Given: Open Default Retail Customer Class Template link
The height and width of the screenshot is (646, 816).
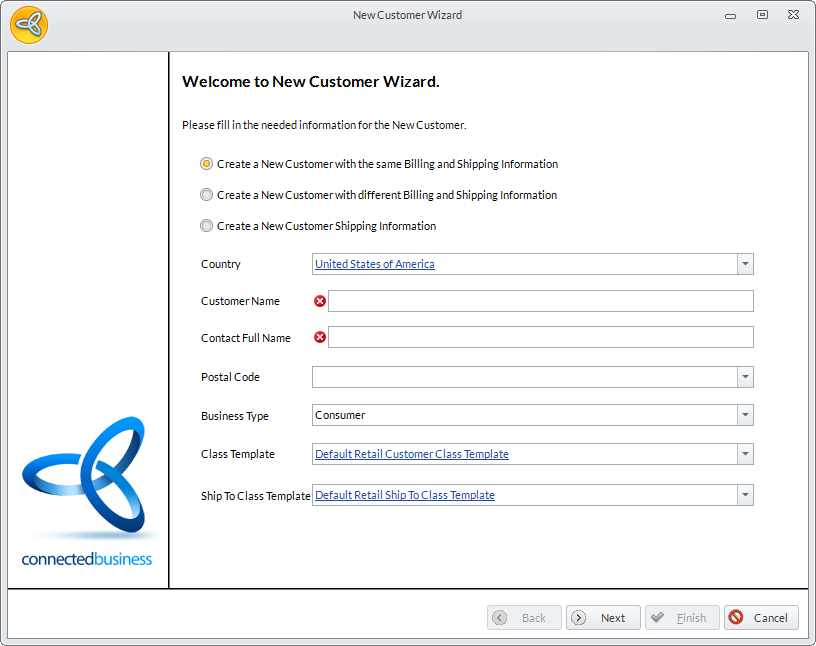Looking at the screenshot, I should 412,454.
